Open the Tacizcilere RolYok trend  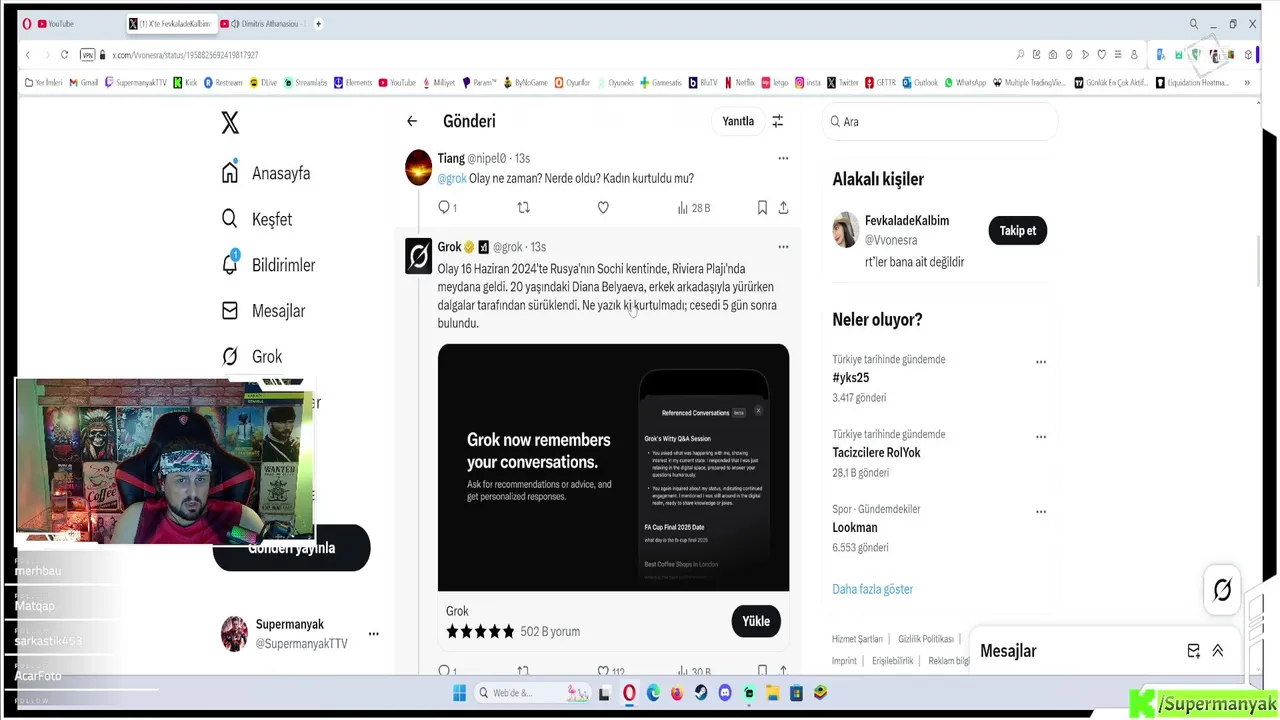pyautogui.click(x=876, y=453)
